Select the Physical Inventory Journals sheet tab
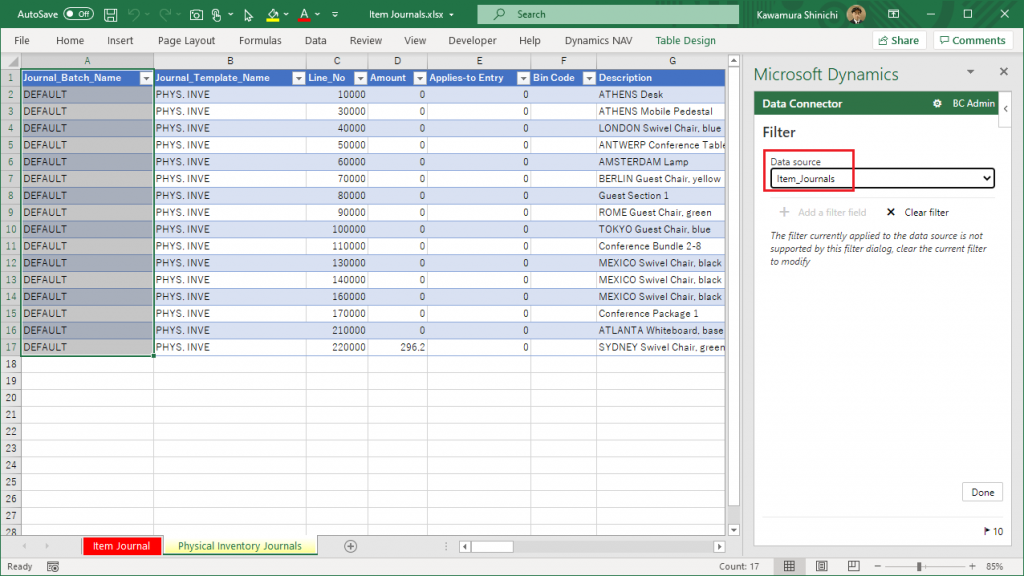The height and width of the screenshot is (576, 1024). coord(240,546)
